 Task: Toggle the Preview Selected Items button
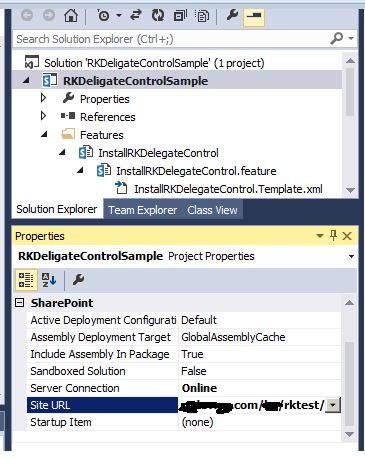click(254, 17)
